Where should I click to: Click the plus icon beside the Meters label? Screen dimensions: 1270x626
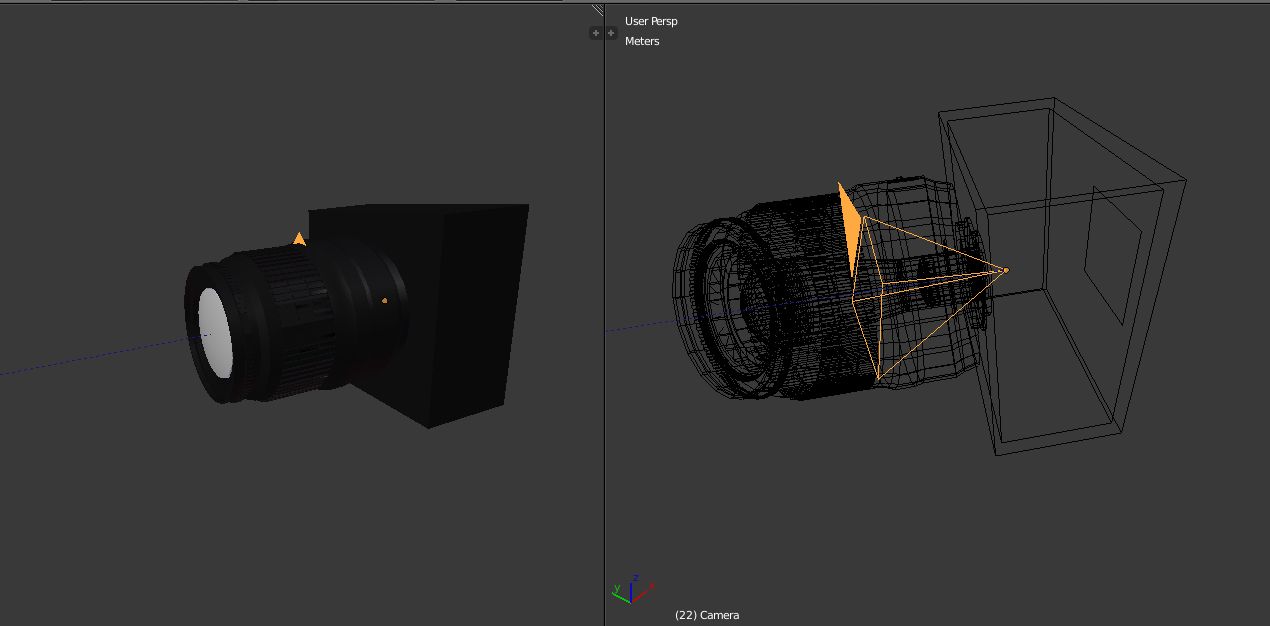pyautogui.click(x=611, y=33)
